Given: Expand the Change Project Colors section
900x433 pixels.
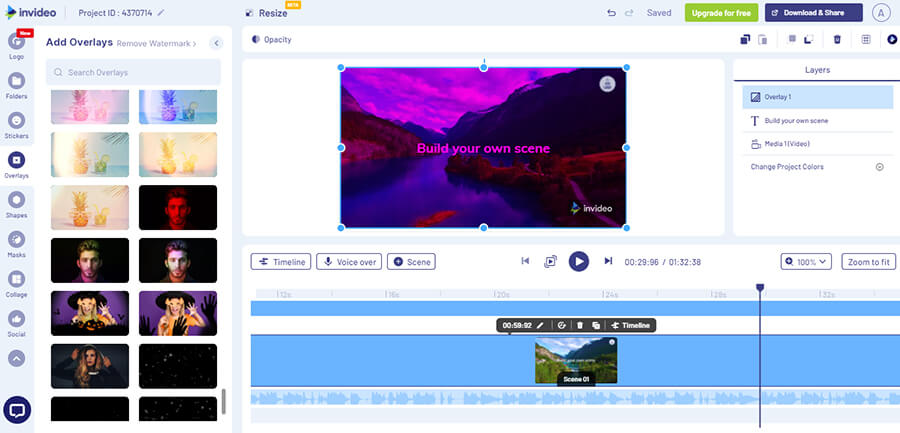Looking at the screenshot, I should 879,167.
